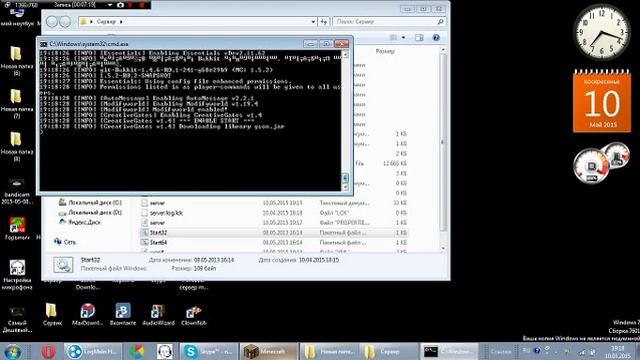This screenshot has width=640, height=360.
Task: Switch to the Сервер folder taskbar button
Action: (x=389, y=351)
